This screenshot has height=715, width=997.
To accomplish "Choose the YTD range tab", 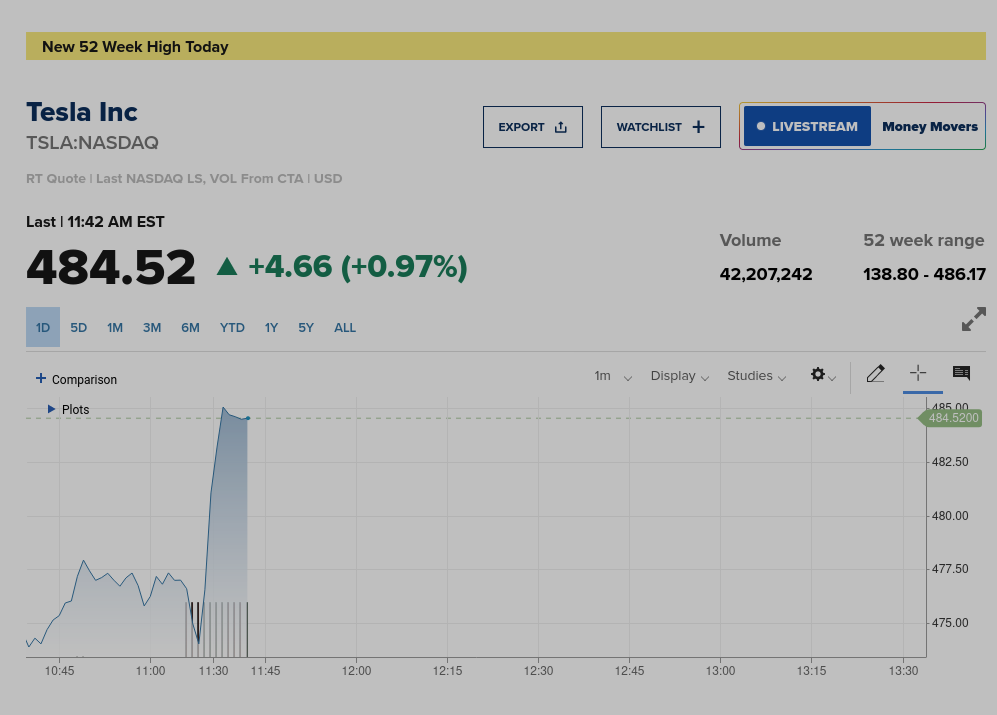I will tap(232, 328).
